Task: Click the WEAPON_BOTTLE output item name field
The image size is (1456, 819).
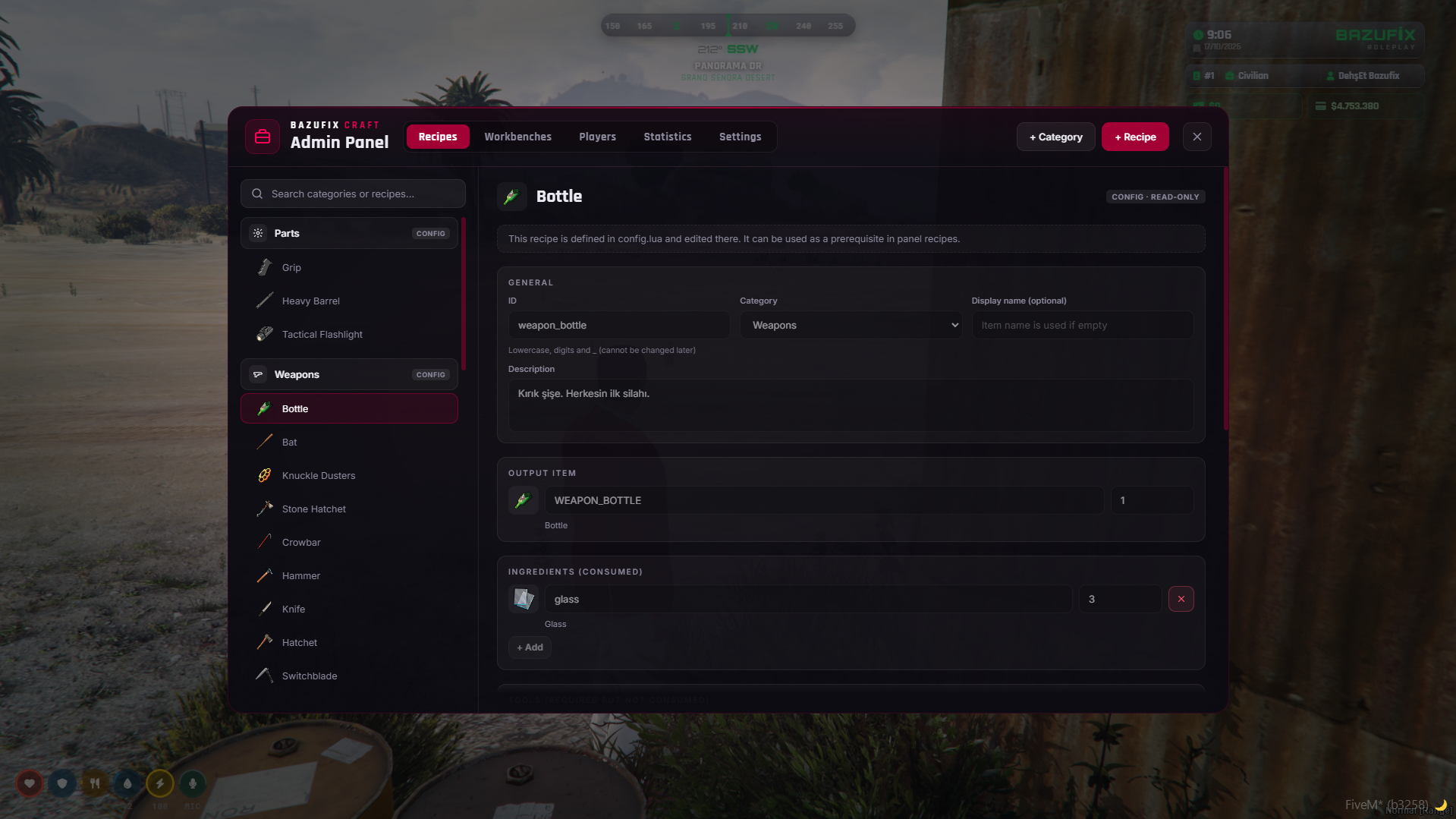Action: click(x=825, y=500)
